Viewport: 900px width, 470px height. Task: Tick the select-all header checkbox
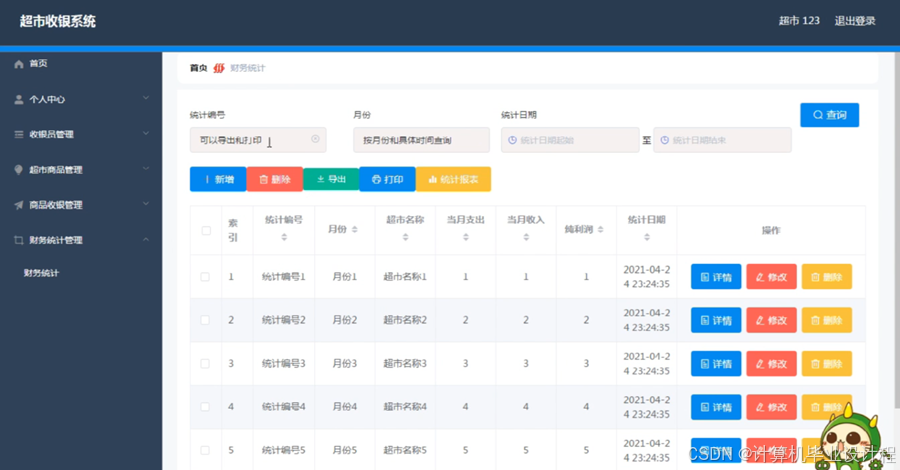pyautogui.click(x=206, y=231)
